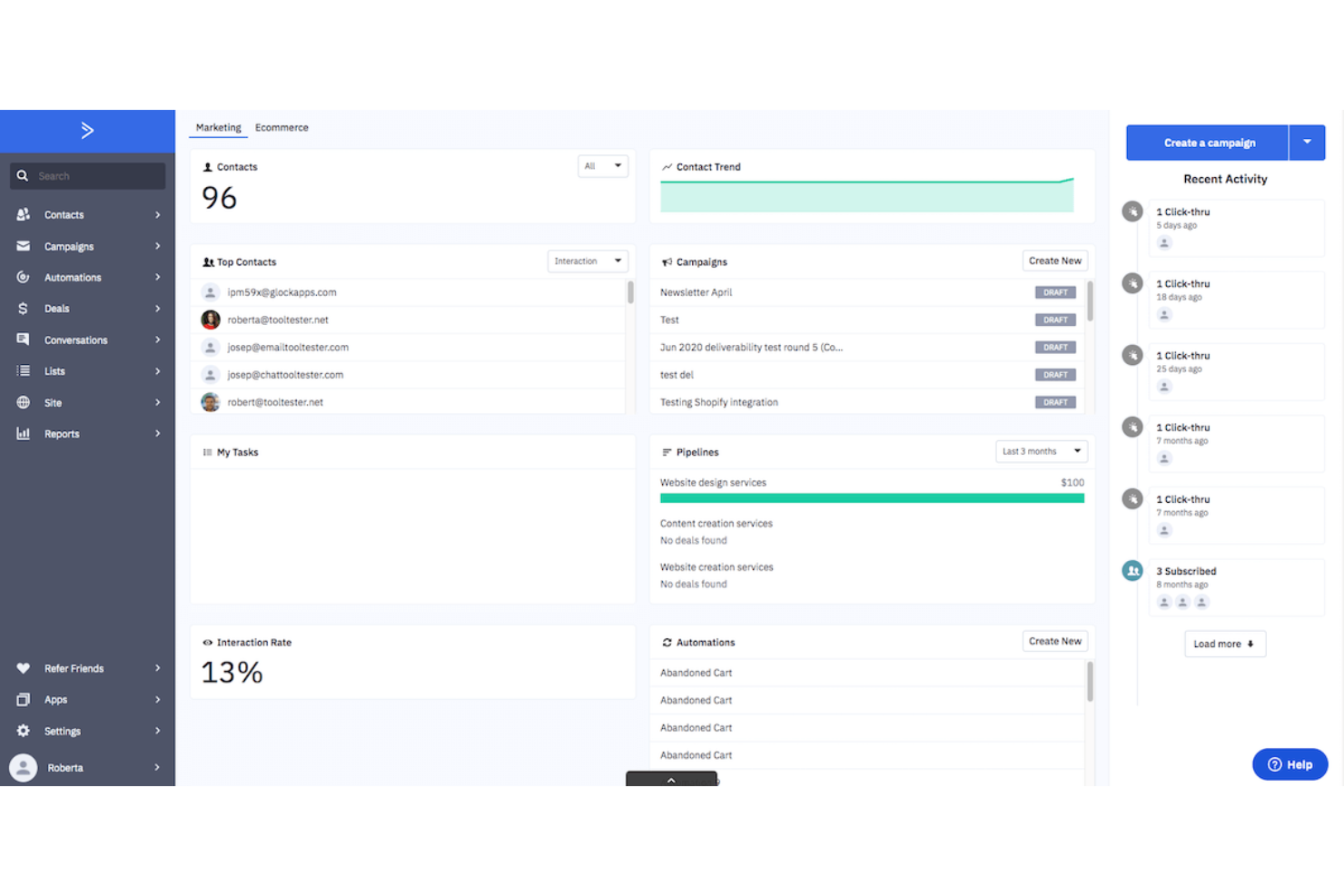Viewport: 1344px width, 896px height.
Task: Switch to the Ecommerce tab
Action: 282,127
